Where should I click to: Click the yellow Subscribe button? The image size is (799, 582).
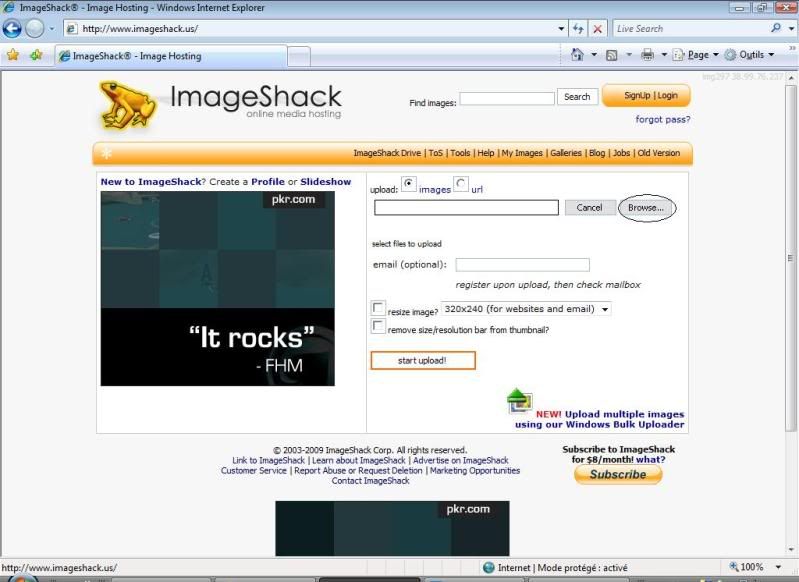click(x=618, y=474)
